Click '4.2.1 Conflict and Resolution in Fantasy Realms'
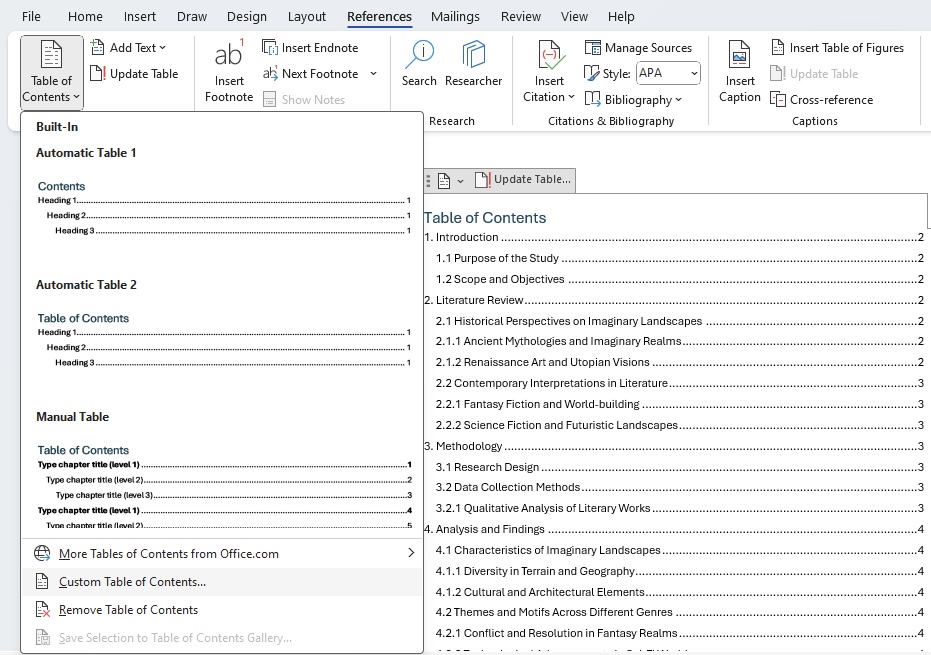 (680, 633)
